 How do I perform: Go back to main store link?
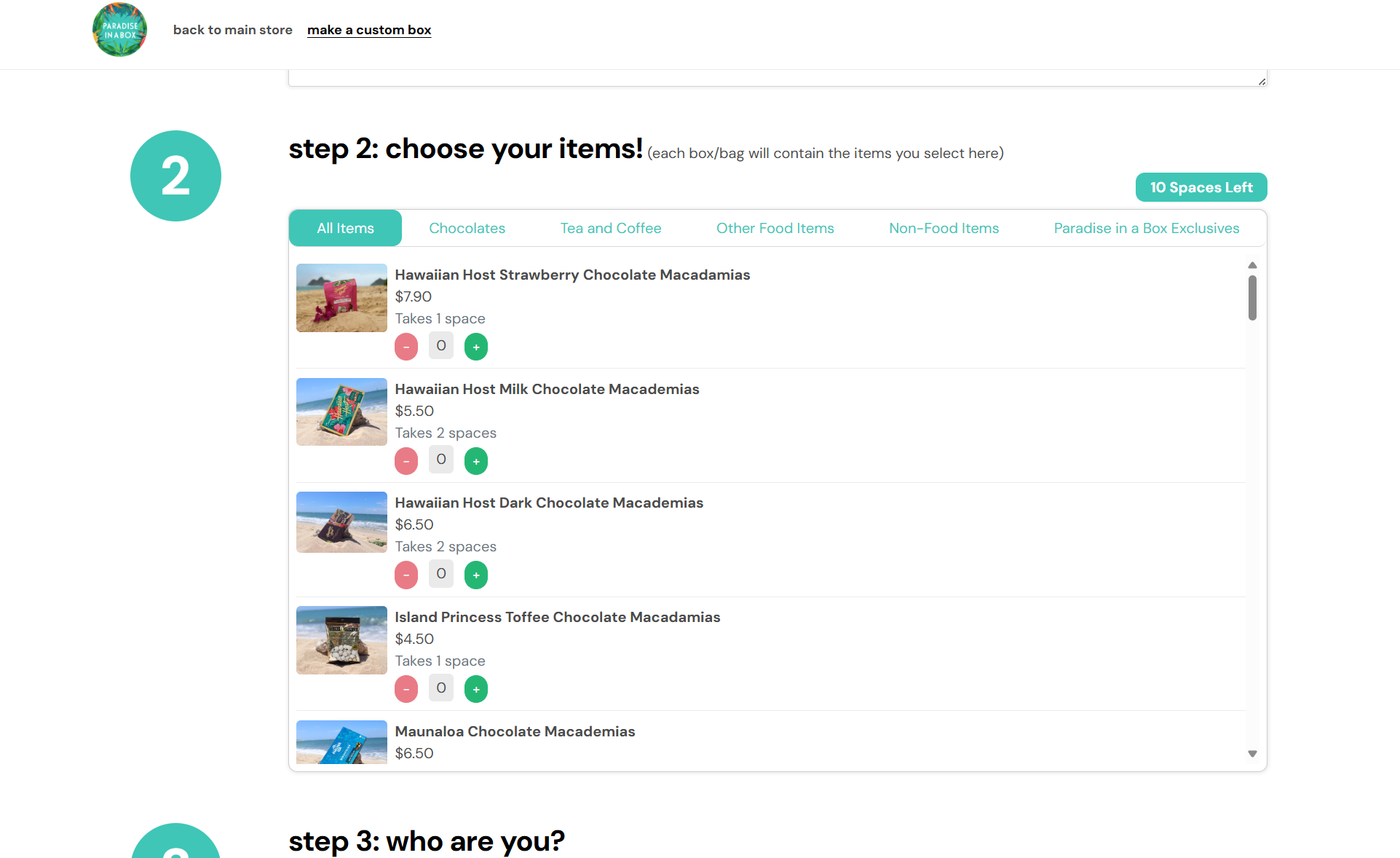232,30
